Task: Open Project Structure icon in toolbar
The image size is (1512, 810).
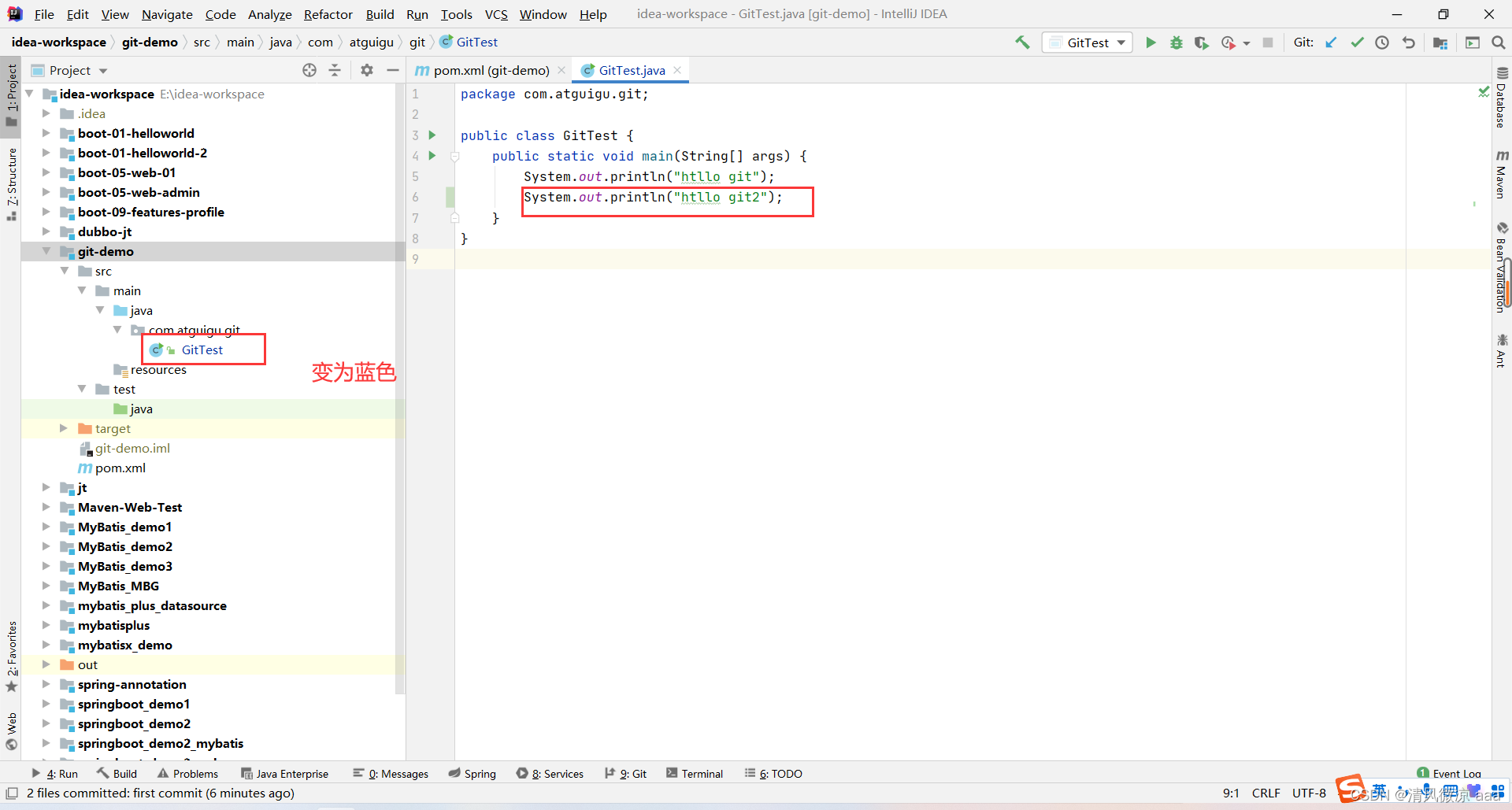Action: pos(1440,43)
